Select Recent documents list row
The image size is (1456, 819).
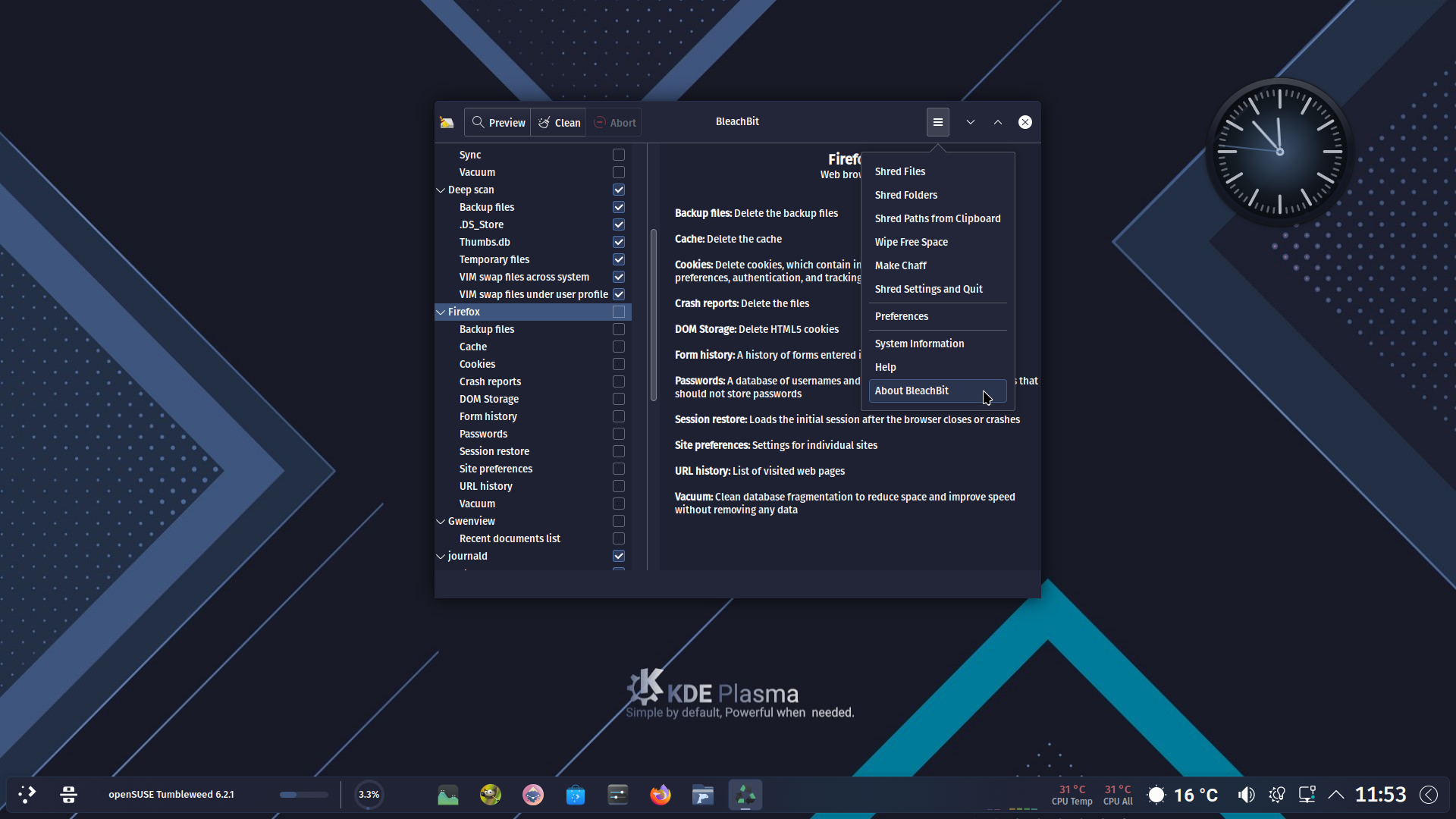point(533,538)
